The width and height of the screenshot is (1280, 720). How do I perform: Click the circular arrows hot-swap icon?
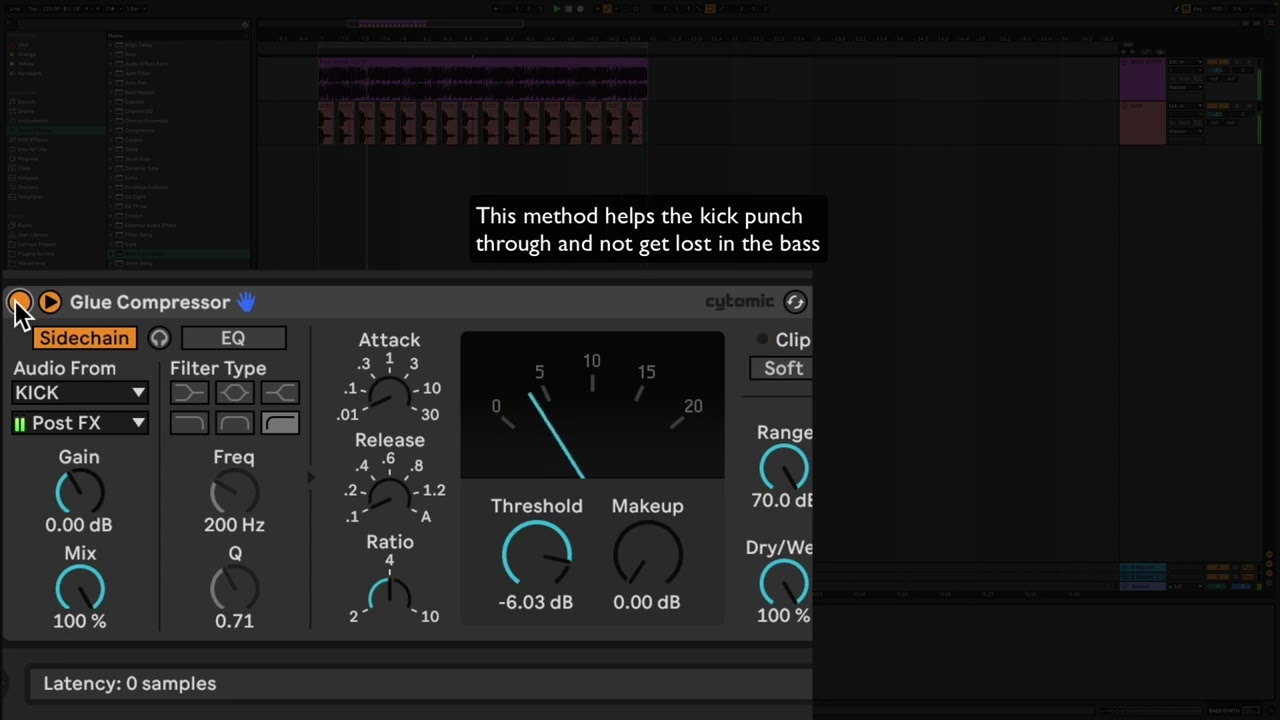coord(795,301)
